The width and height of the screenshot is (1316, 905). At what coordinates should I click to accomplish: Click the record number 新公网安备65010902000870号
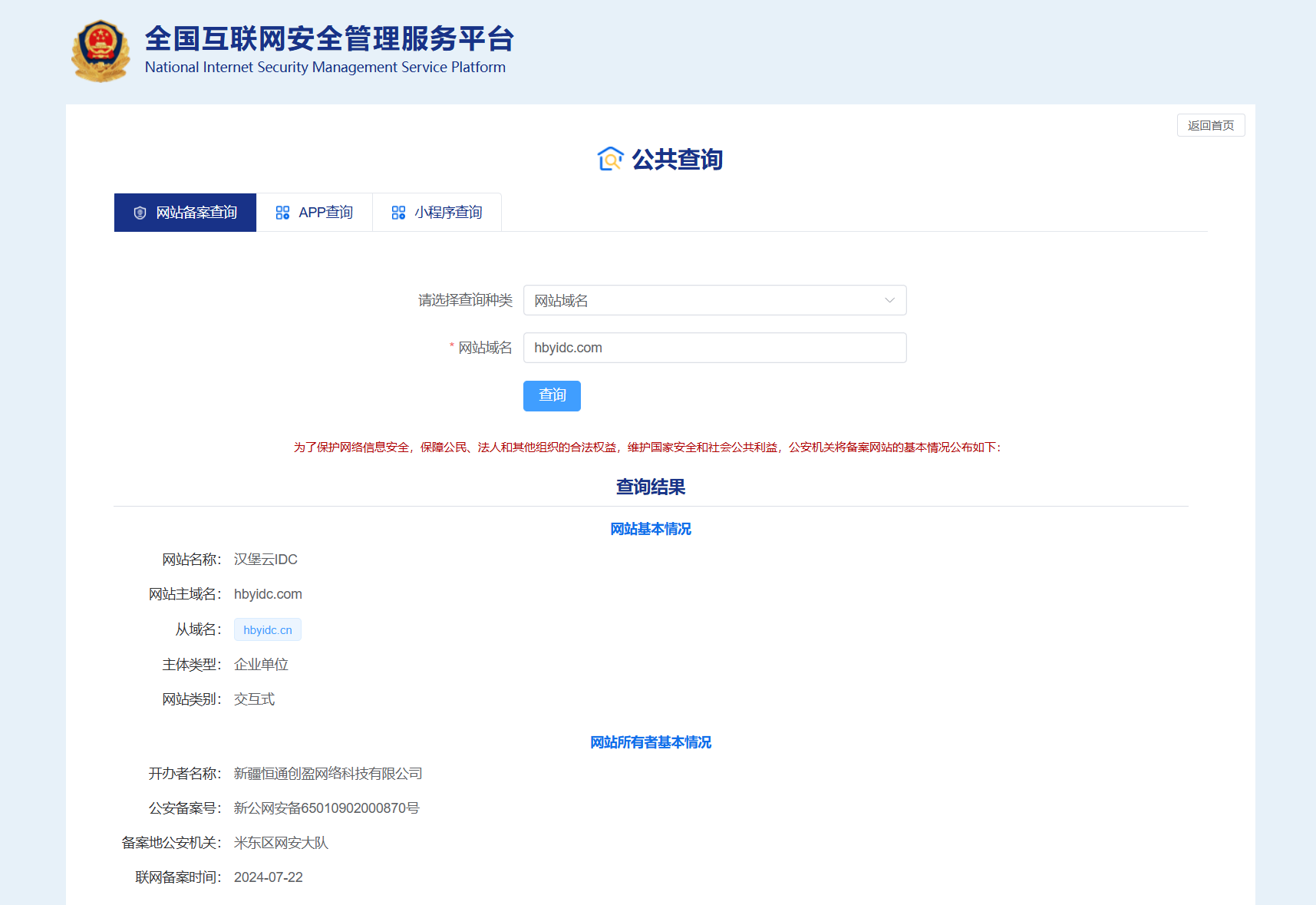[327, 808]
